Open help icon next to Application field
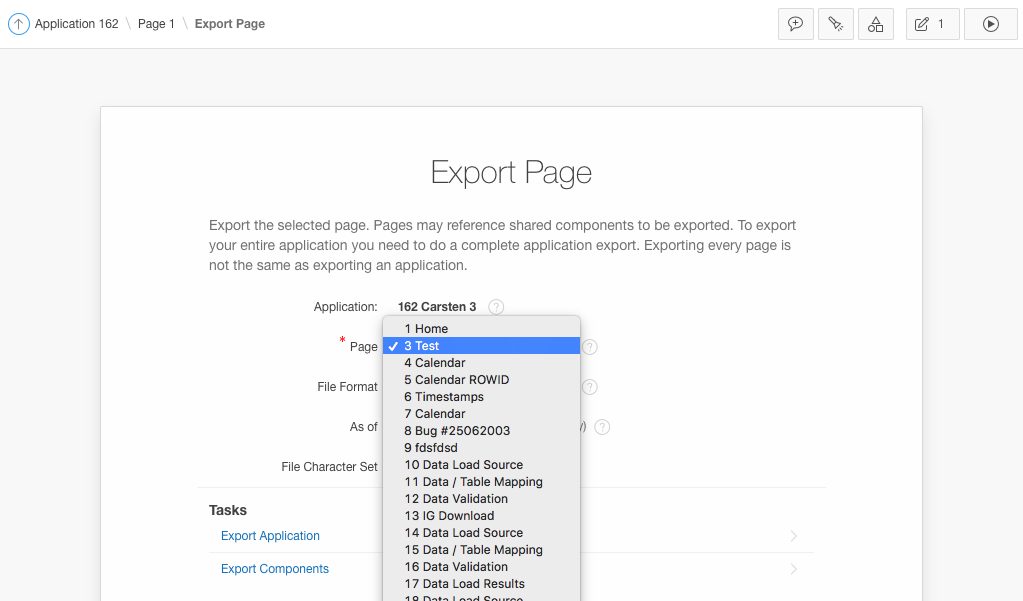This screenshot has width=1023, height=601. 496,307
